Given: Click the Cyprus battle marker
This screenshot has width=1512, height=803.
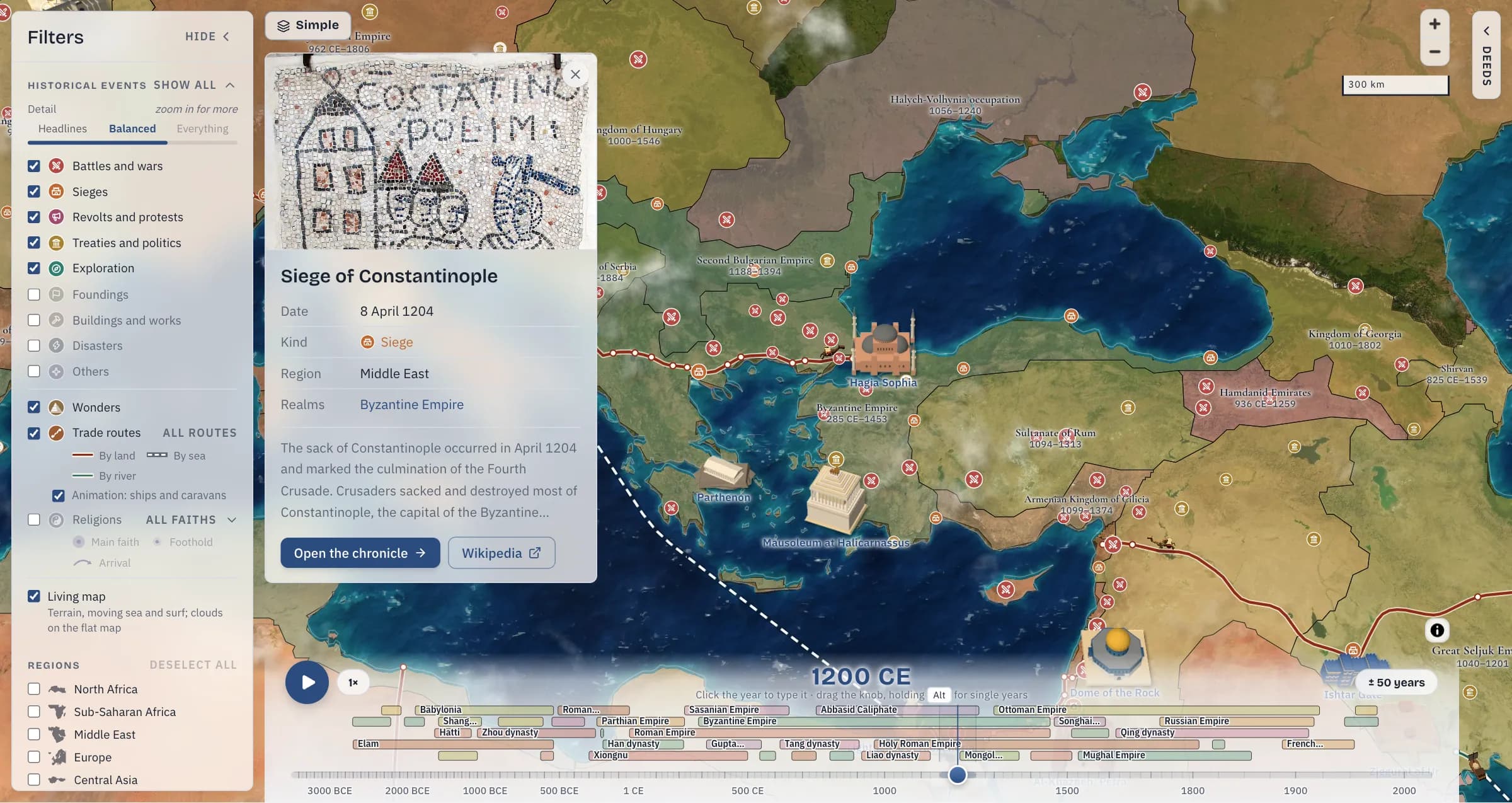Looking at the screenshot, I should tap(1005, 590).
